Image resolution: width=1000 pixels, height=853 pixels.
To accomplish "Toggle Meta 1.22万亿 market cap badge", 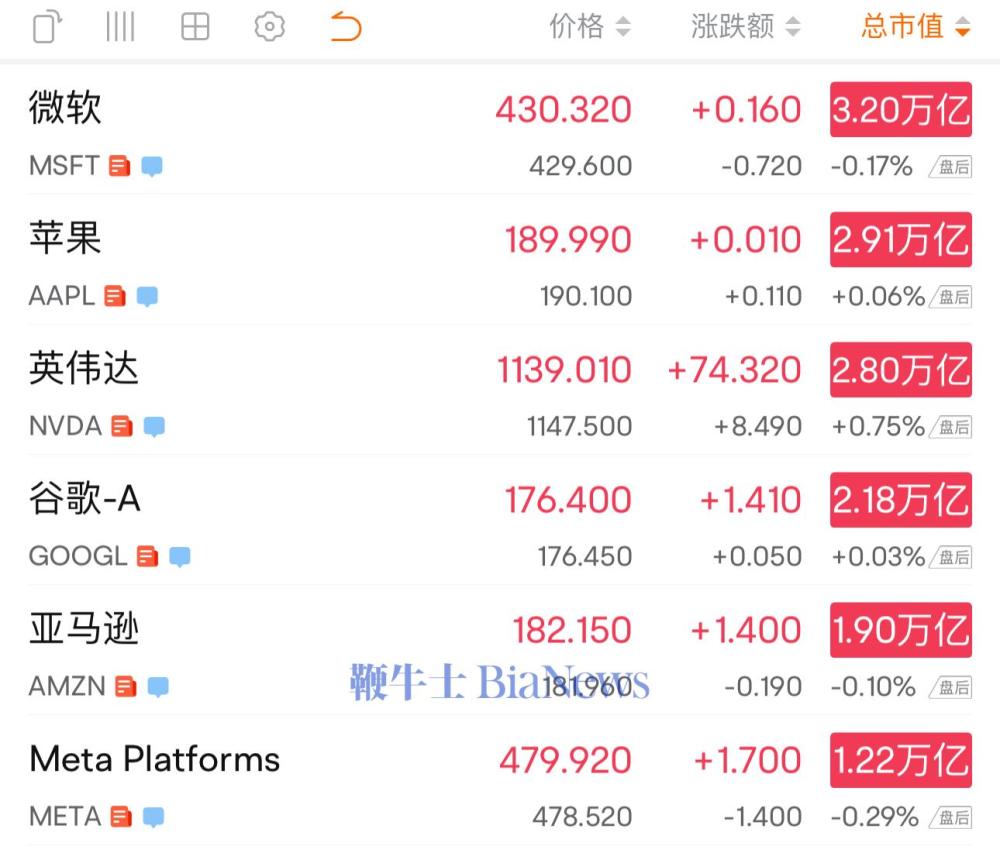I will pos(901,760).
